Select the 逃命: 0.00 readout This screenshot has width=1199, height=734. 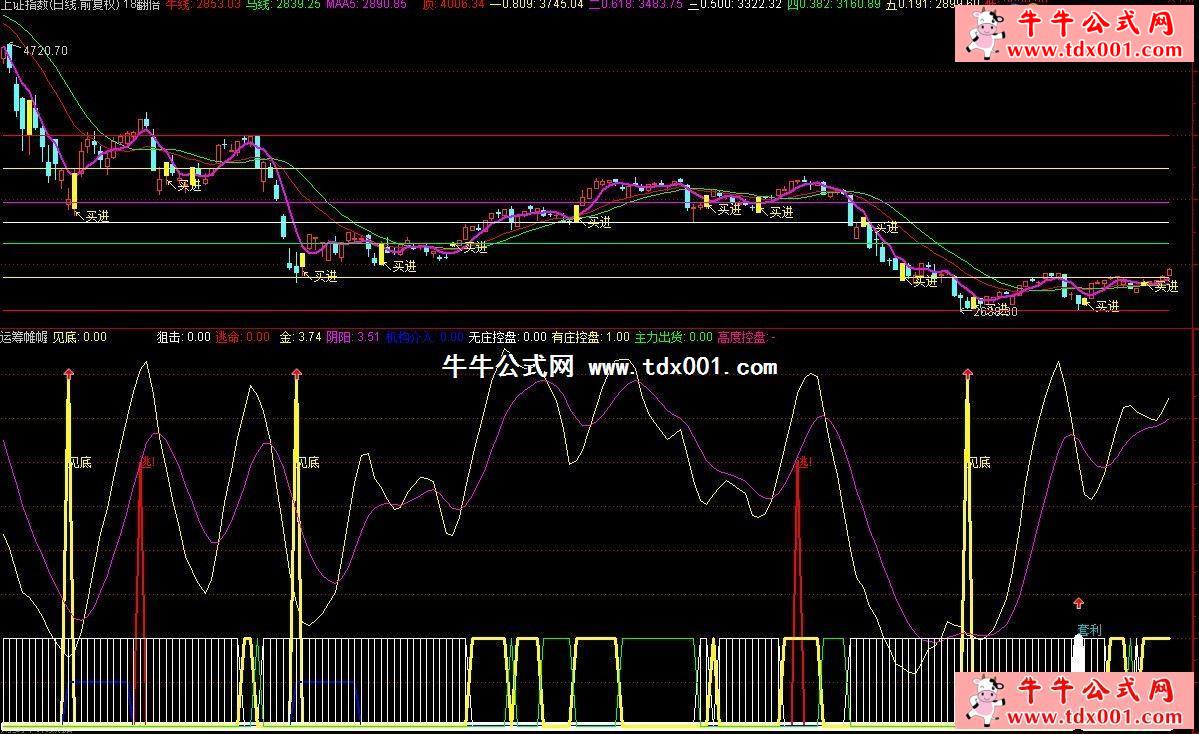point(242,337)
